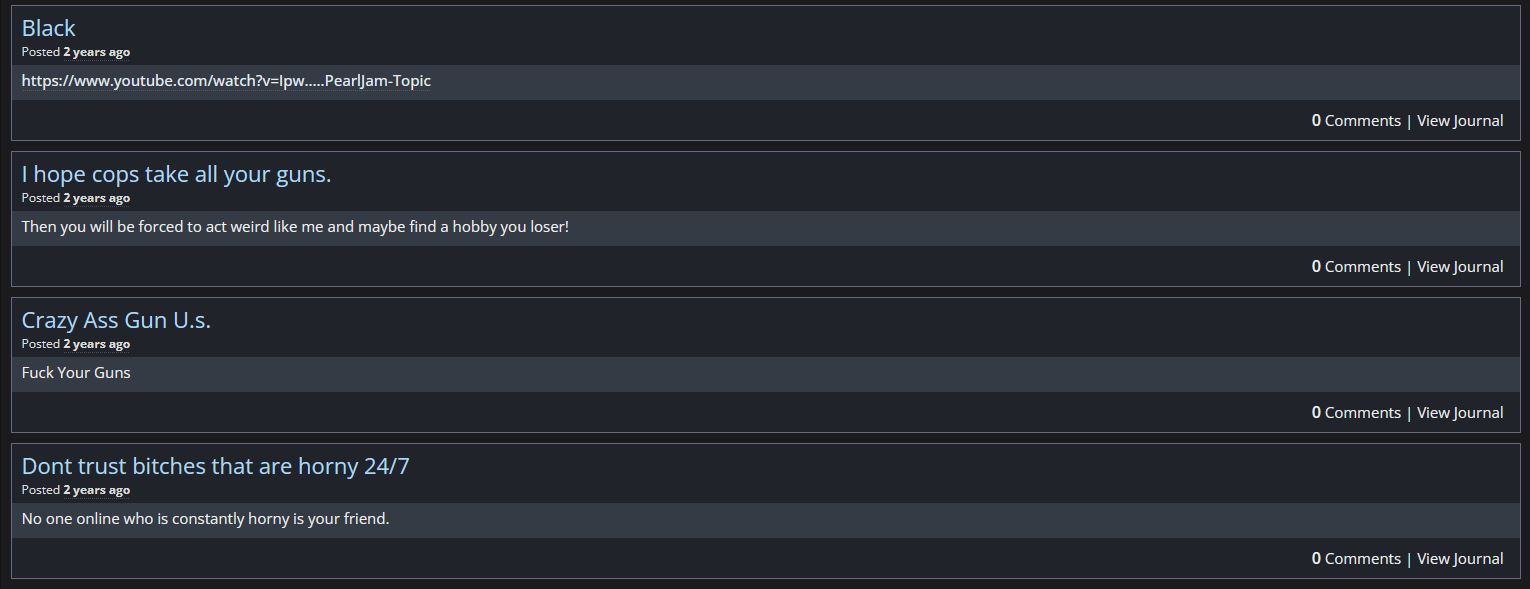
Task: View comments on the "Crazy Ass Gun U.s." entry
Action: [1356, 413]
